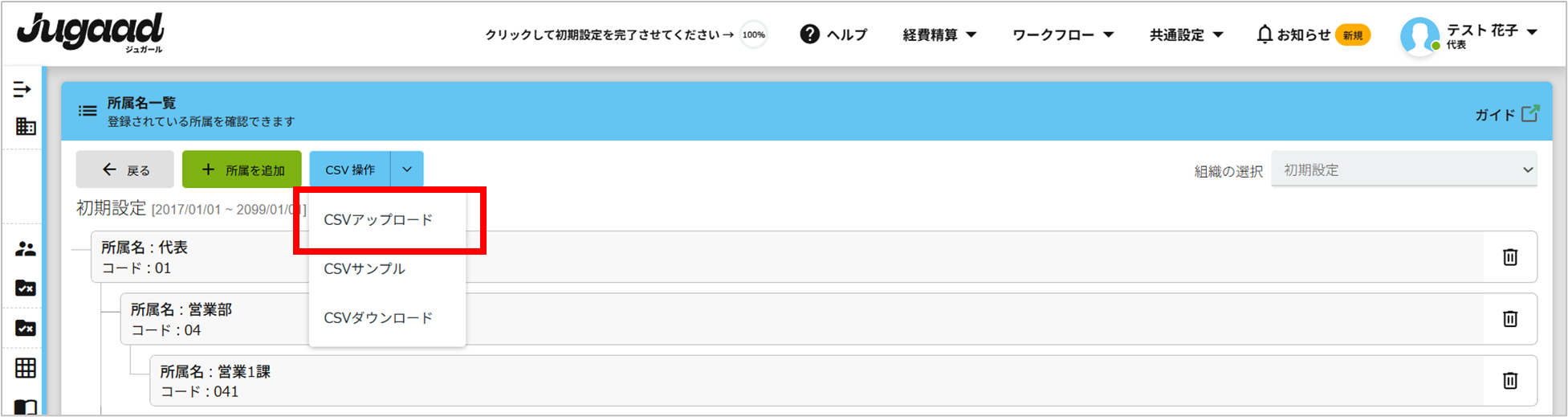Viewport: 1568px width, 417px height.
Task: Open the 経費精算 dropdown menu
Action: coord(939,35)
